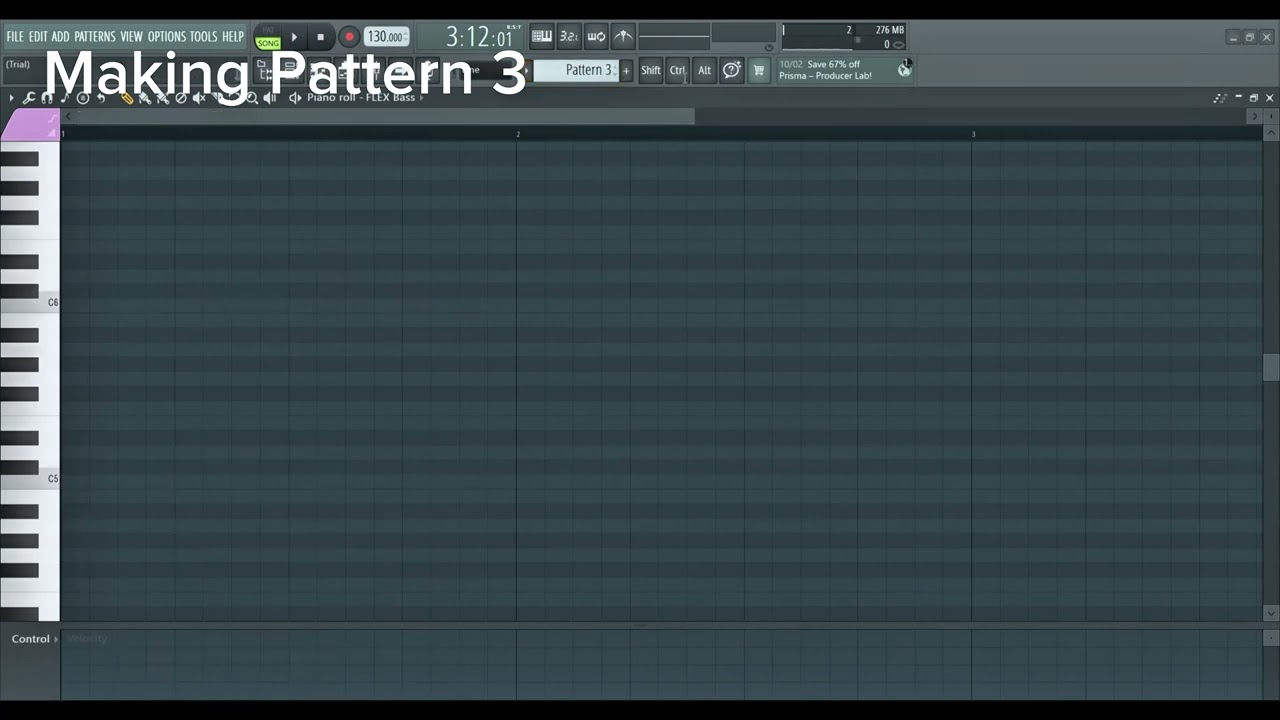Click the music note stamp icon
Image resolution: width=1280 pixels, height=720 pixels.
(x=65, y=98)
